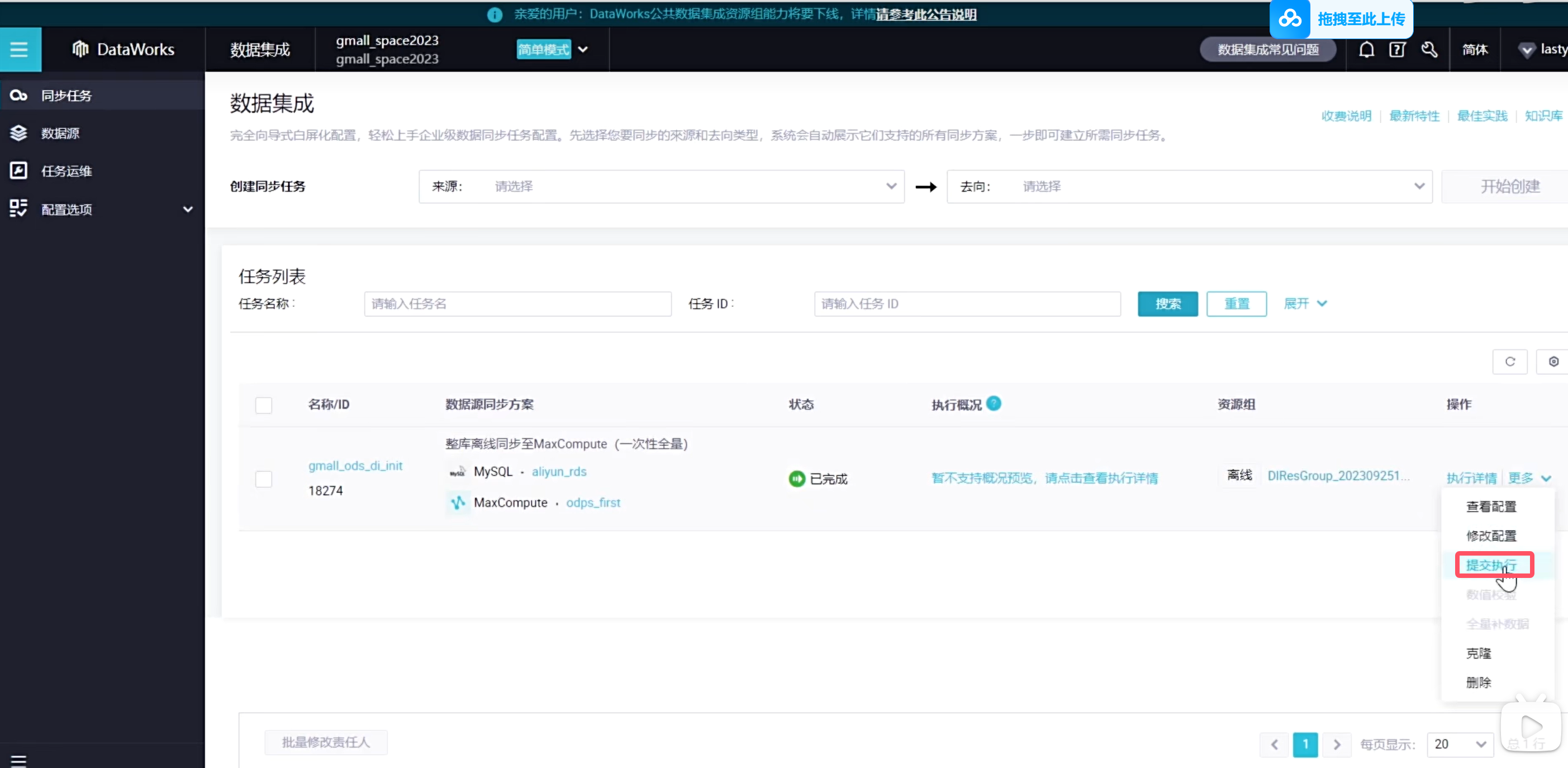
Task: Expand the 配置选项 sidebar section
Action: coord(188,210)
